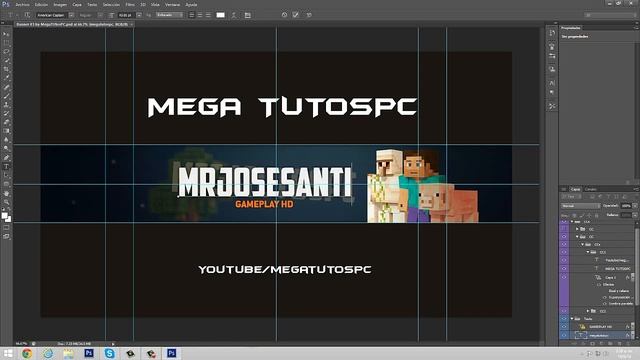Hide the topmost layer group
Image resolution: width=640 pixels, height=360 pixels.
(x=564, y=222)
